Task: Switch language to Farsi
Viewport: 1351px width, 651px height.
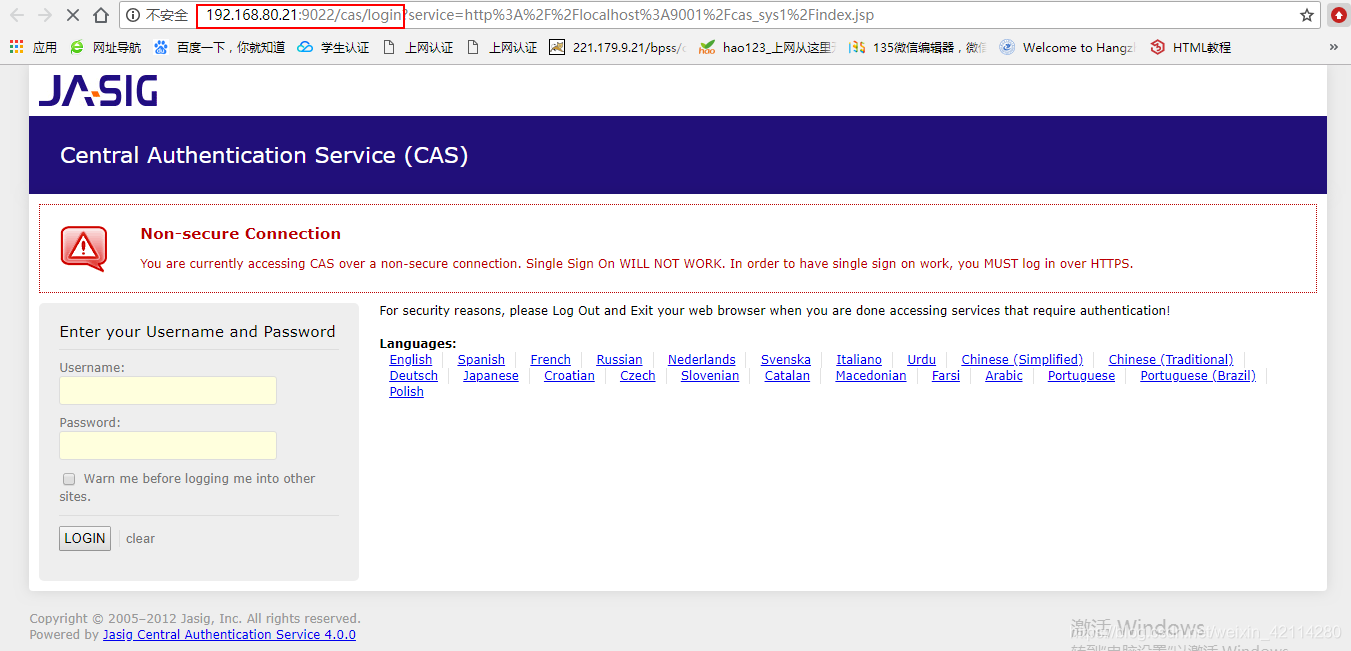Action: (946, 376)
